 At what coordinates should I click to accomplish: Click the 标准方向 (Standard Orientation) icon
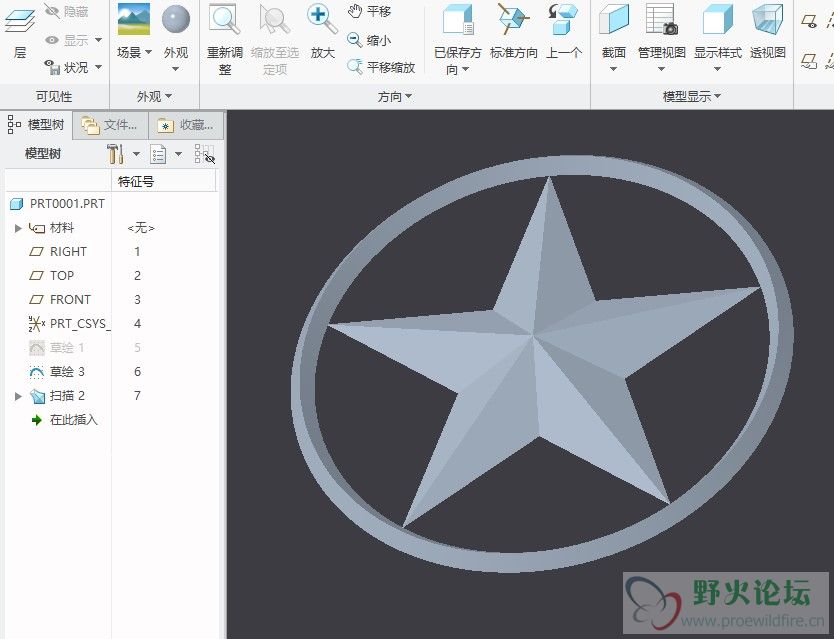(x=513, y=20)
